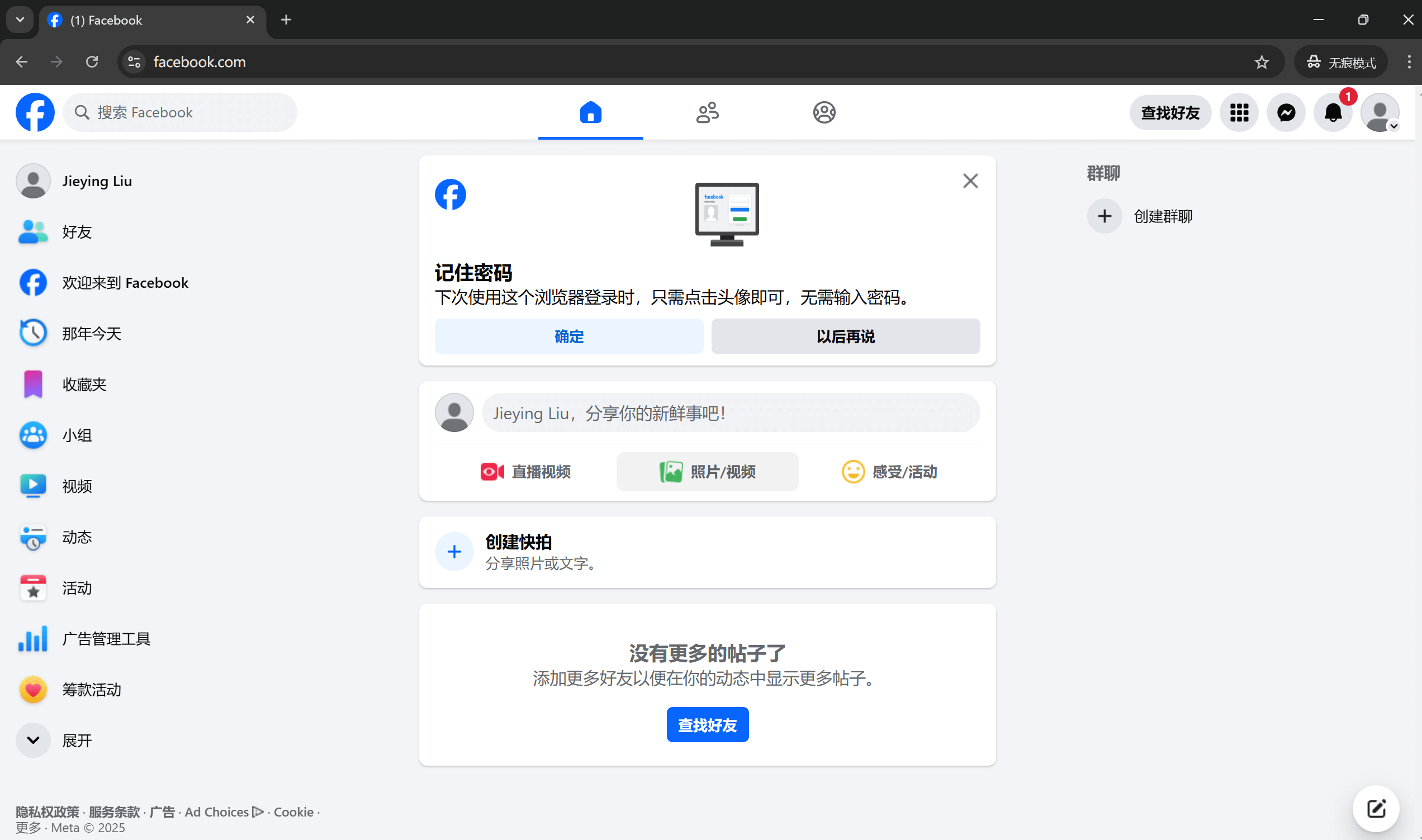Open Messenger from the top navigation
Viewport: 1422px width, 840px height.
coord(1286,113)
